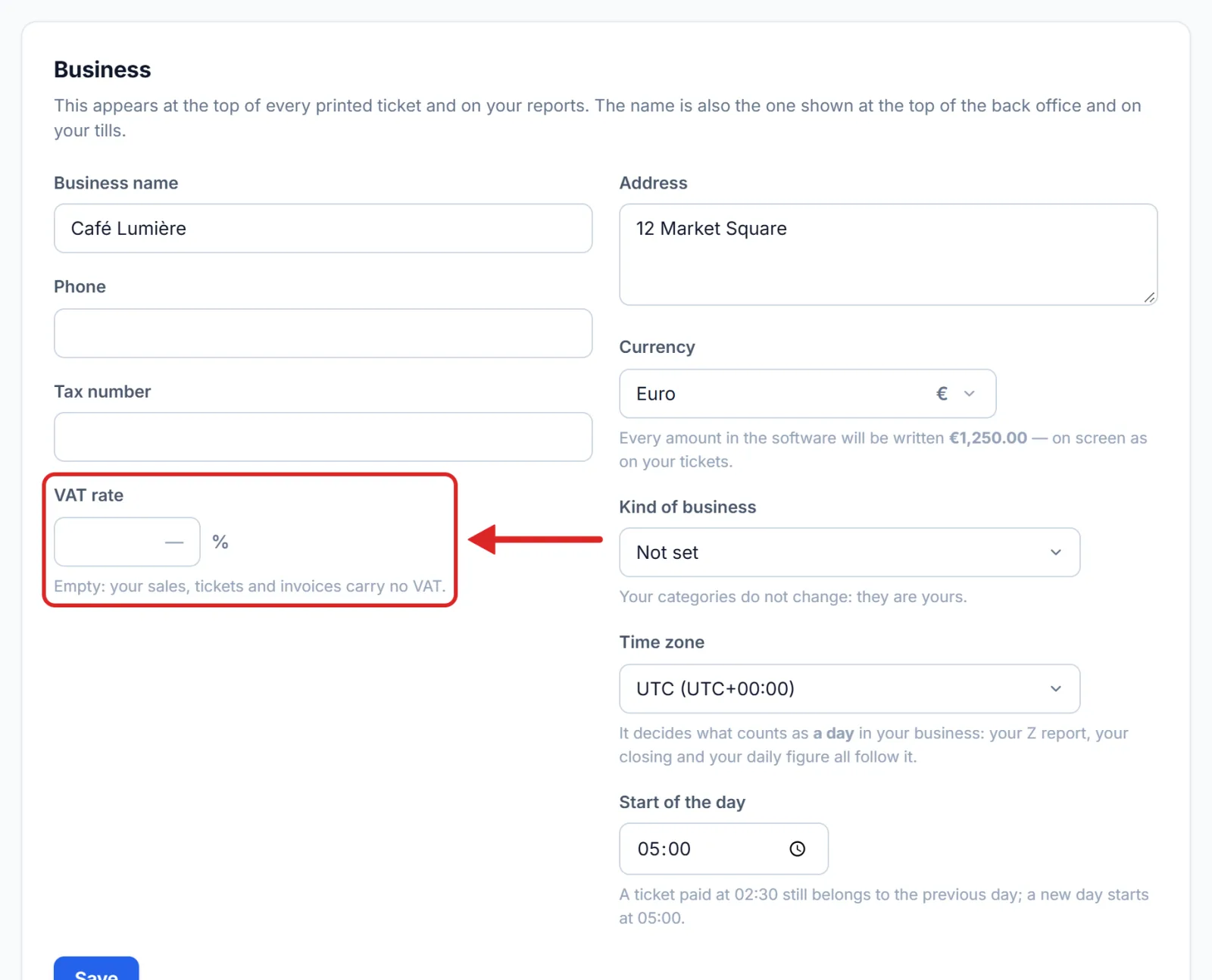Focus the Business name field
The image size is (1212, 980).
pyautogui.click(x=323, y=228)
